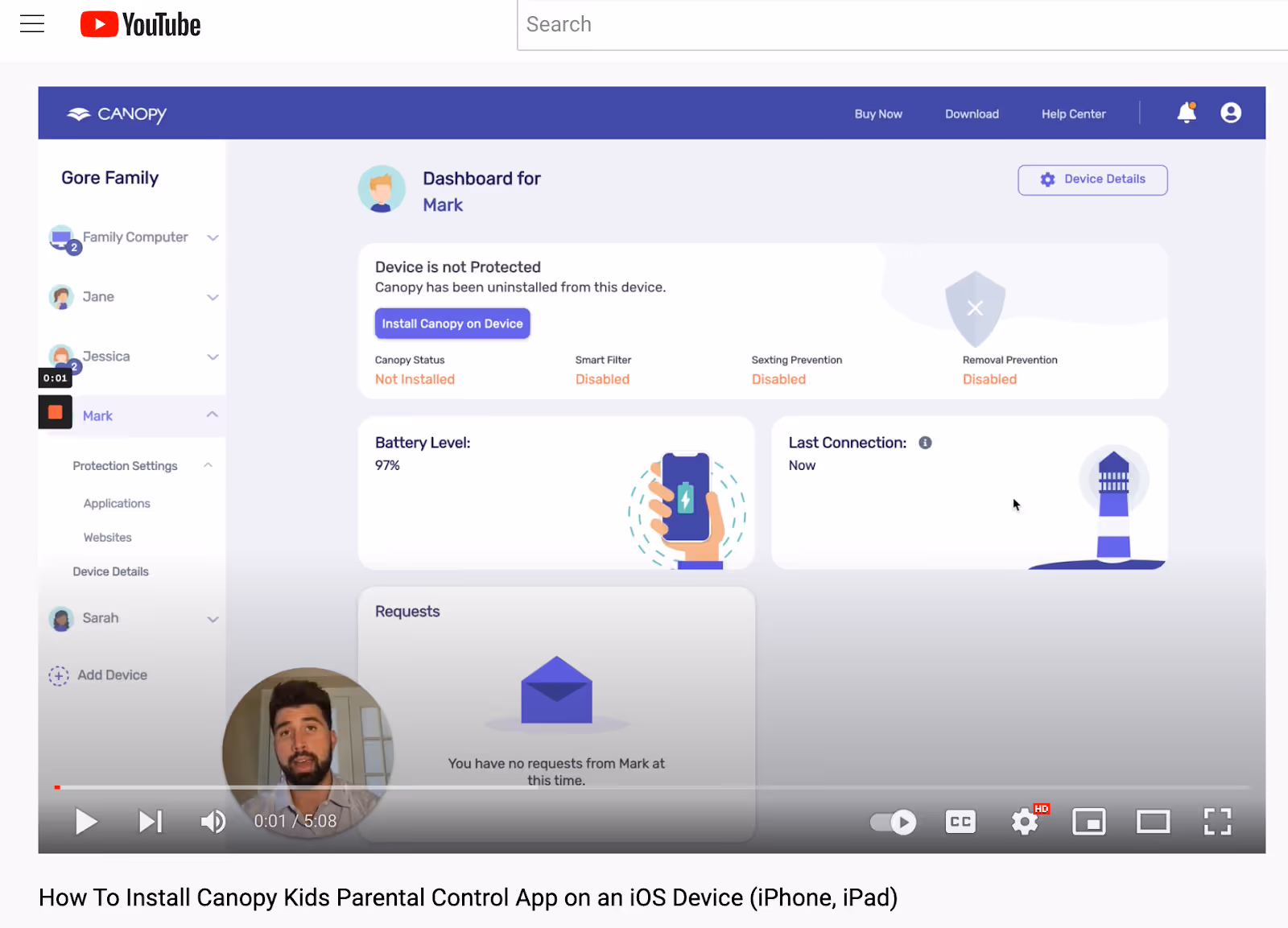The image size is (1288, 928).
Task: Click the Canopy logo in the header
Action: pos(117,113)
